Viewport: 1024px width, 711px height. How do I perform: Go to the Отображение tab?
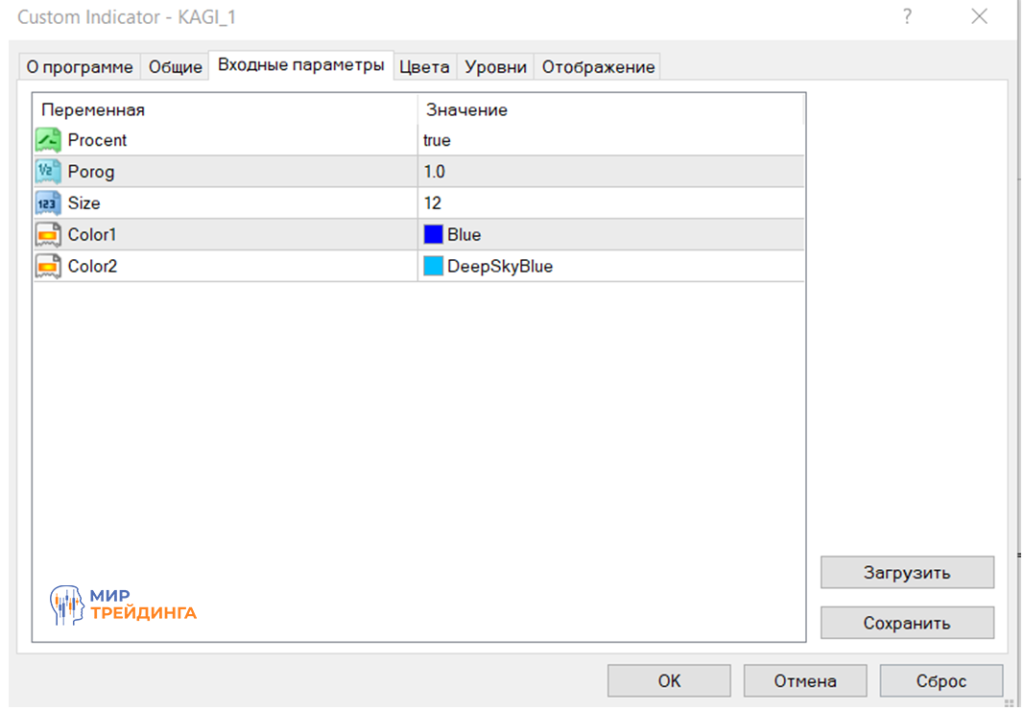tap(598, 67)
